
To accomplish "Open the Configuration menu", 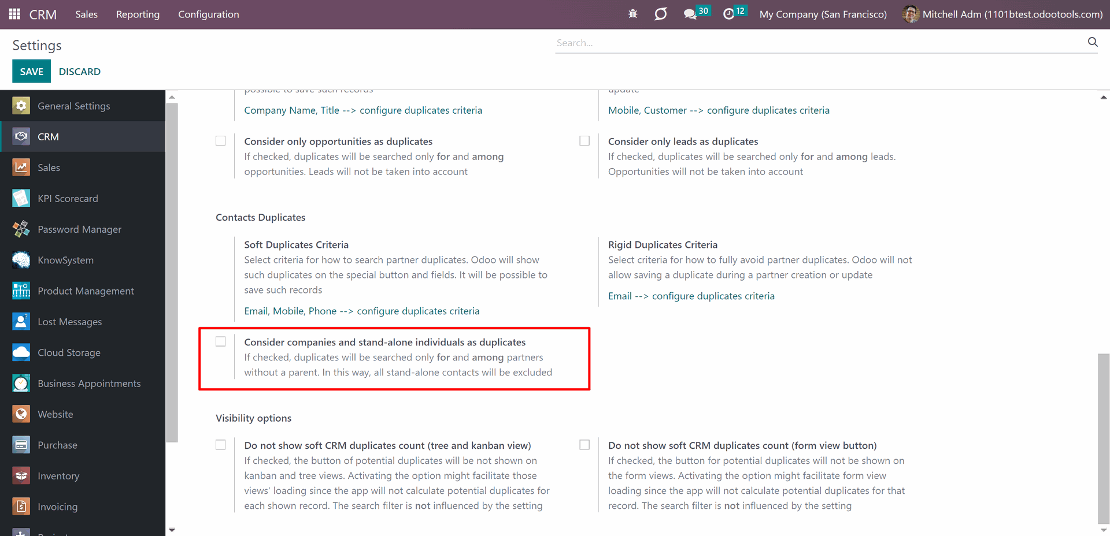I will [209, 14].
